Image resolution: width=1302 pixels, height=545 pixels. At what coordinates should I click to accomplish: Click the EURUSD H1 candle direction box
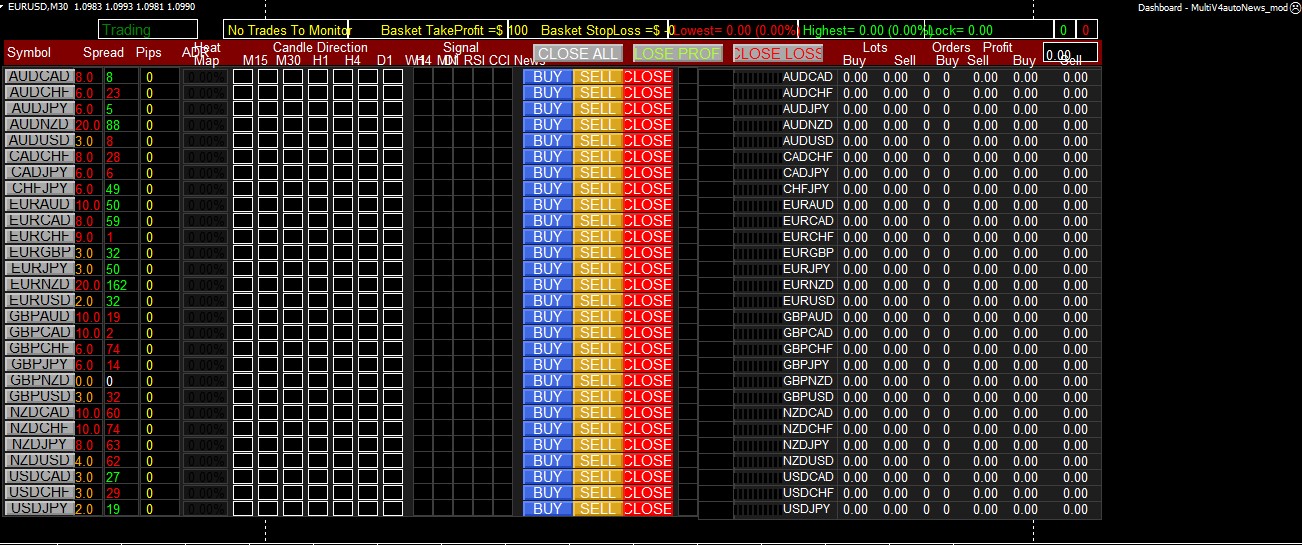coord(318,300)
